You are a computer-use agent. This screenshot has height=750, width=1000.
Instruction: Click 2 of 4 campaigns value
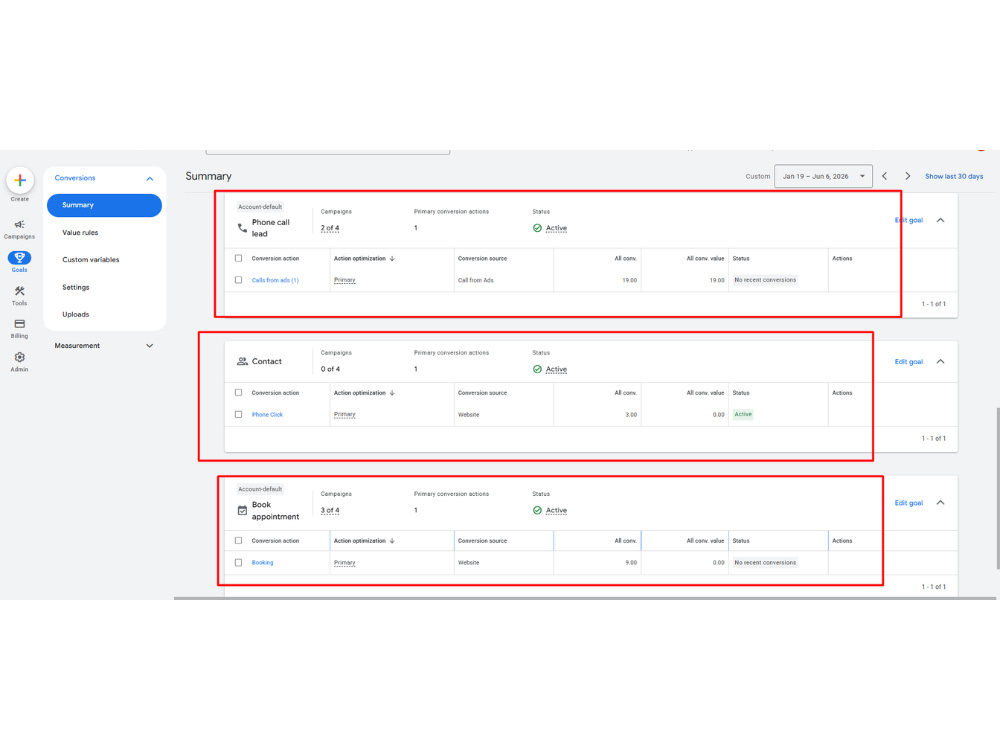(330, 228)
